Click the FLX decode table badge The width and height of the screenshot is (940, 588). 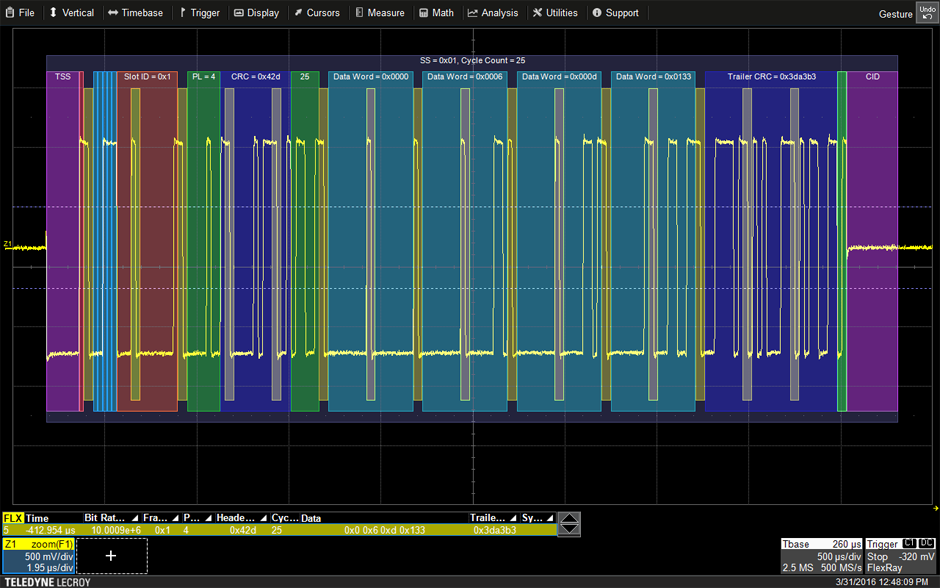click(x=13, y=518)
